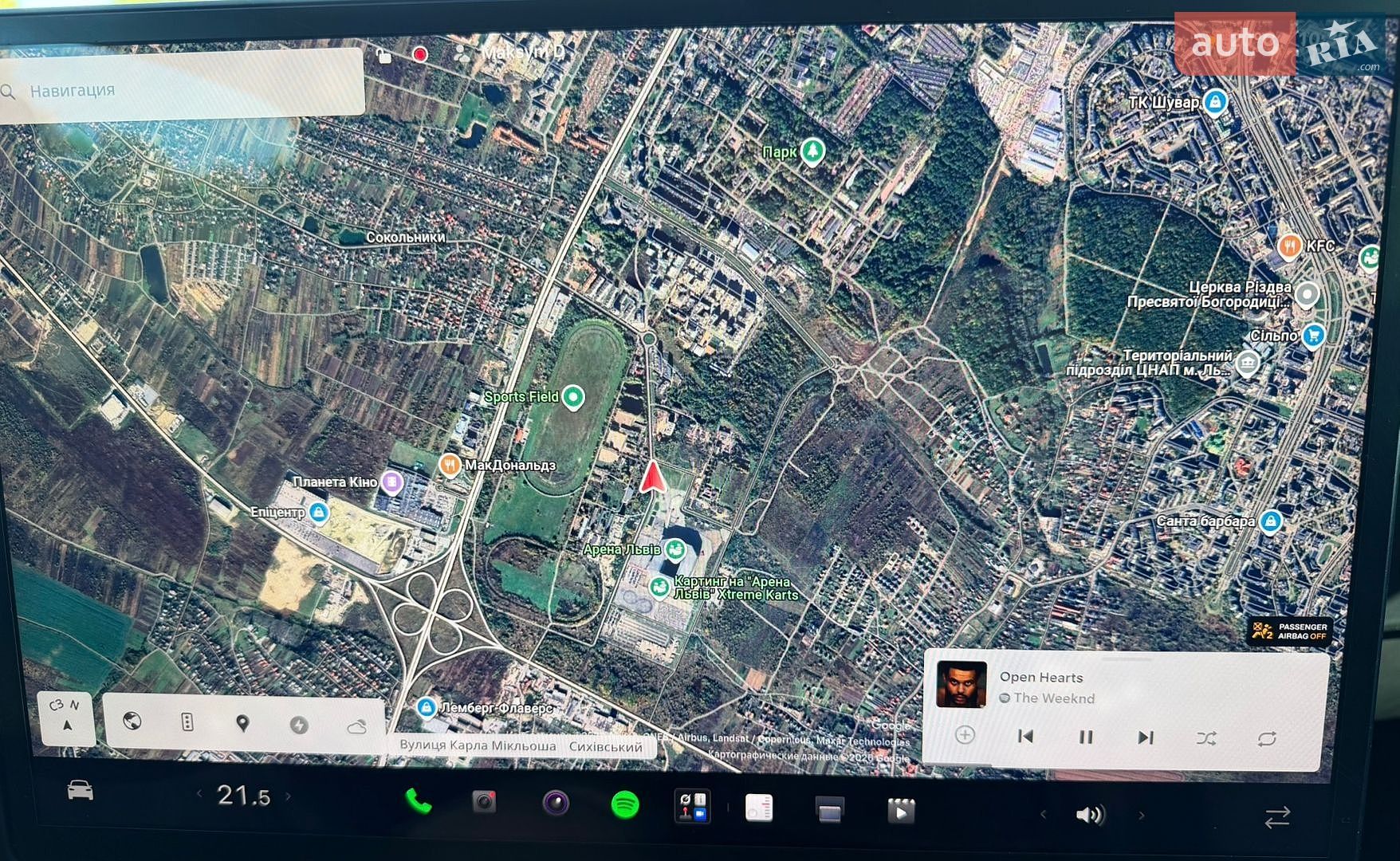Toggle traffic lights display on map
This screenshot has height=861, width=1400.
click(x=187, y=722)
